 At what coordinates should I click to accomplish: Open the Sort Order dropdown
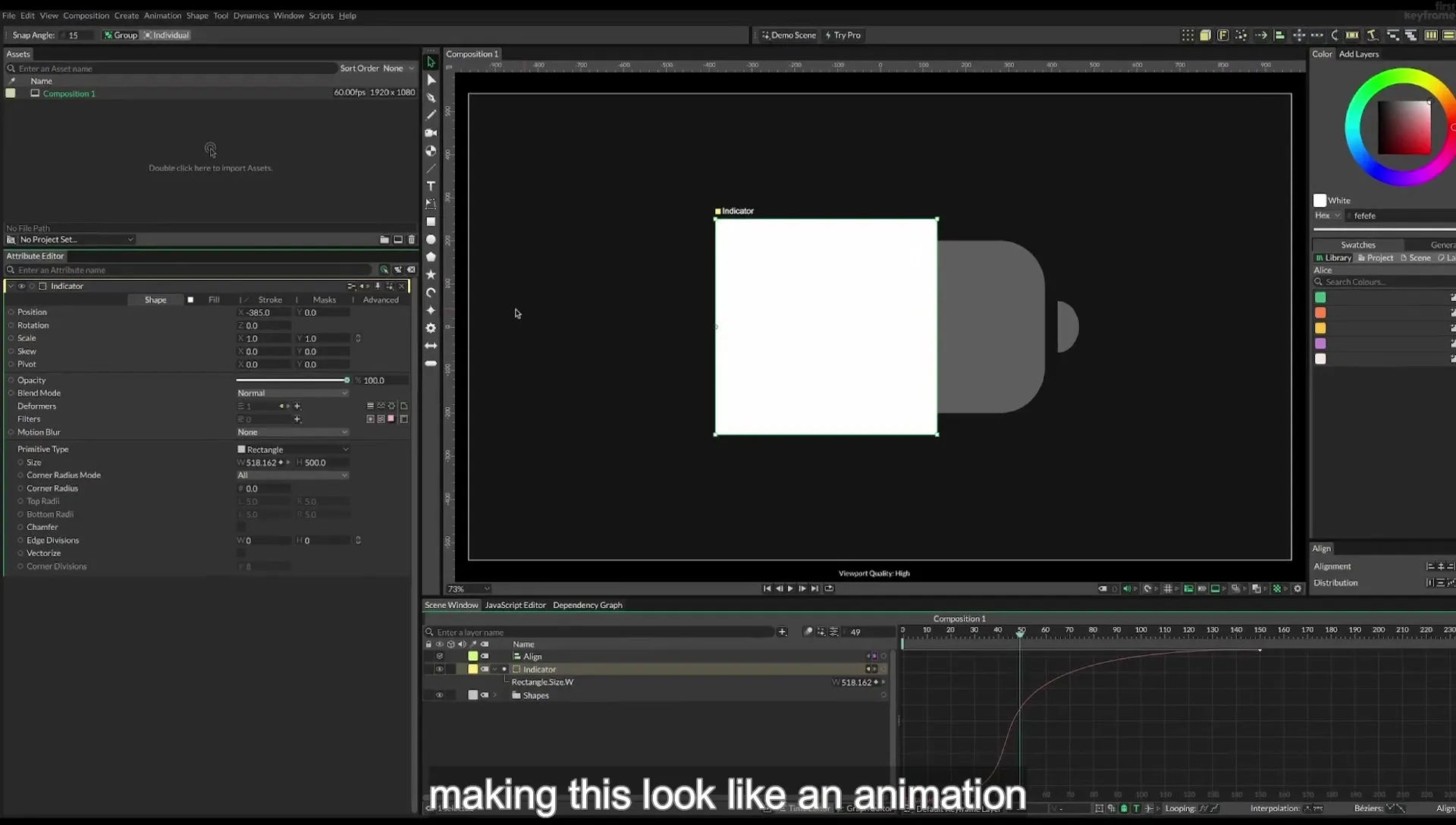coord(398,68)
